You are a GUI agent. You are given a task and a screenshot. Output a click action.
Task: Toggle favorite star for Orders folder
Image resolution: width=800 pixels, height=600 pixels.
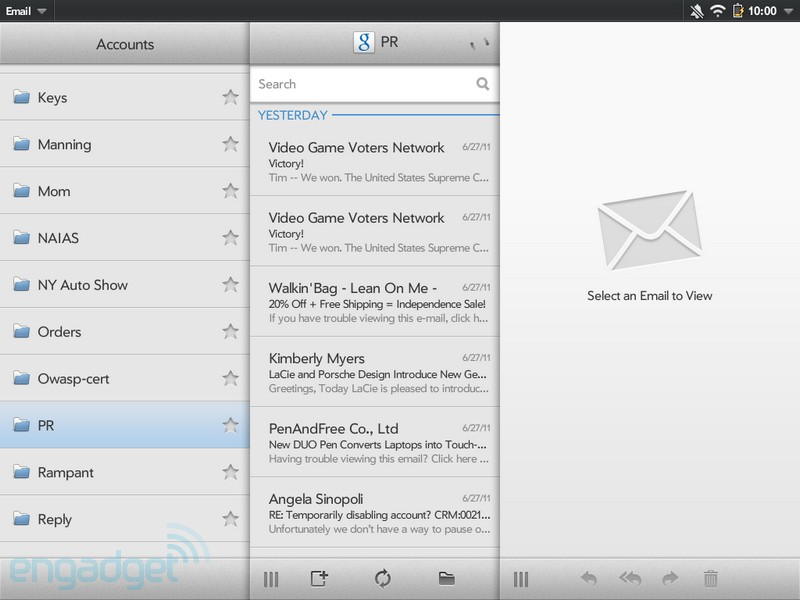click(x=231, y=331)
